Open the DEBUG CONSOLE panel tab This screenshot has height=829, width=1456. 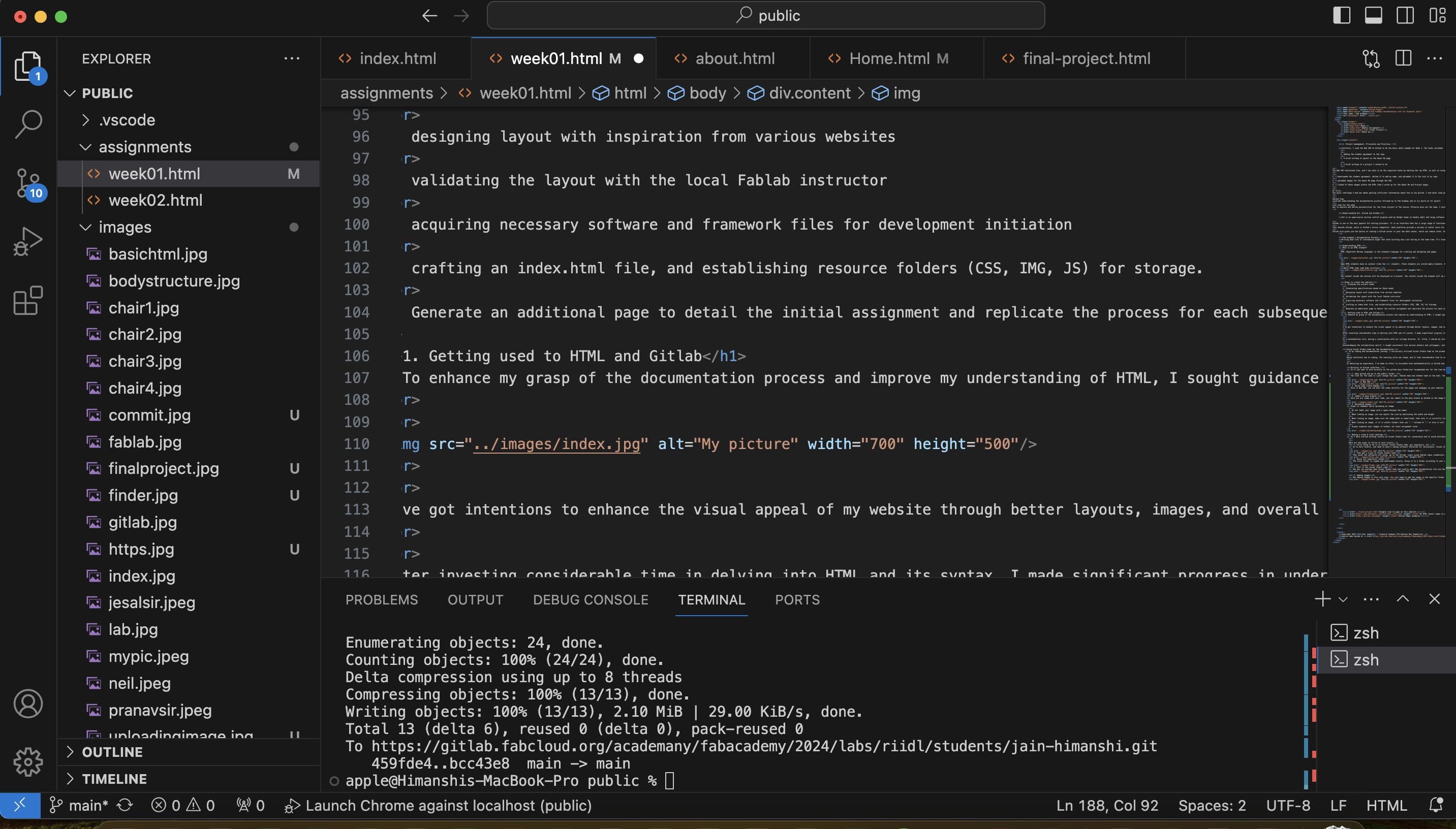point(591,599)
